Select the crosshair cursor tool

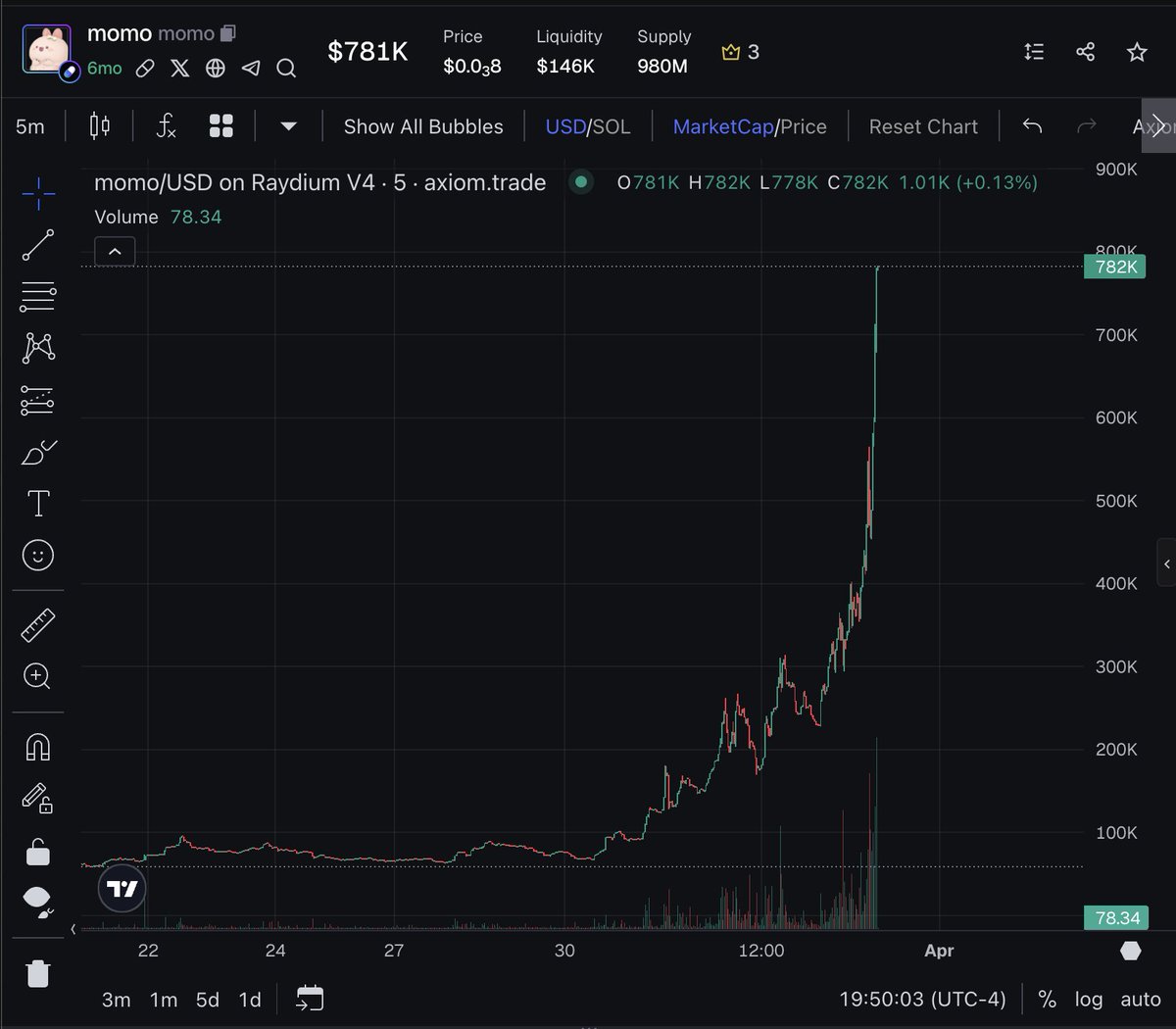click(38, 193)
